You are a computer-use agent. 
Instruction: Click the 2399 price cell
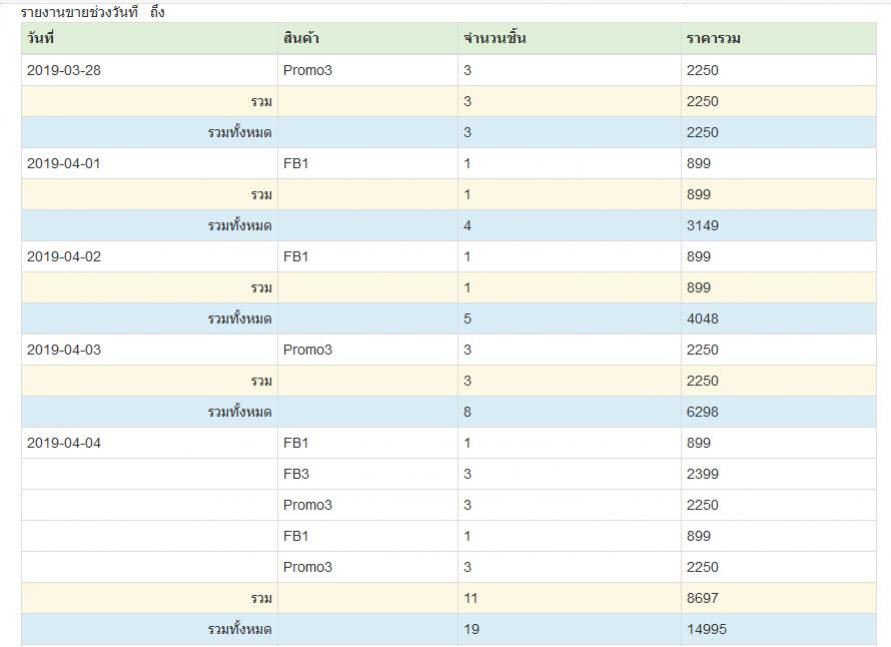click(702, 474)
